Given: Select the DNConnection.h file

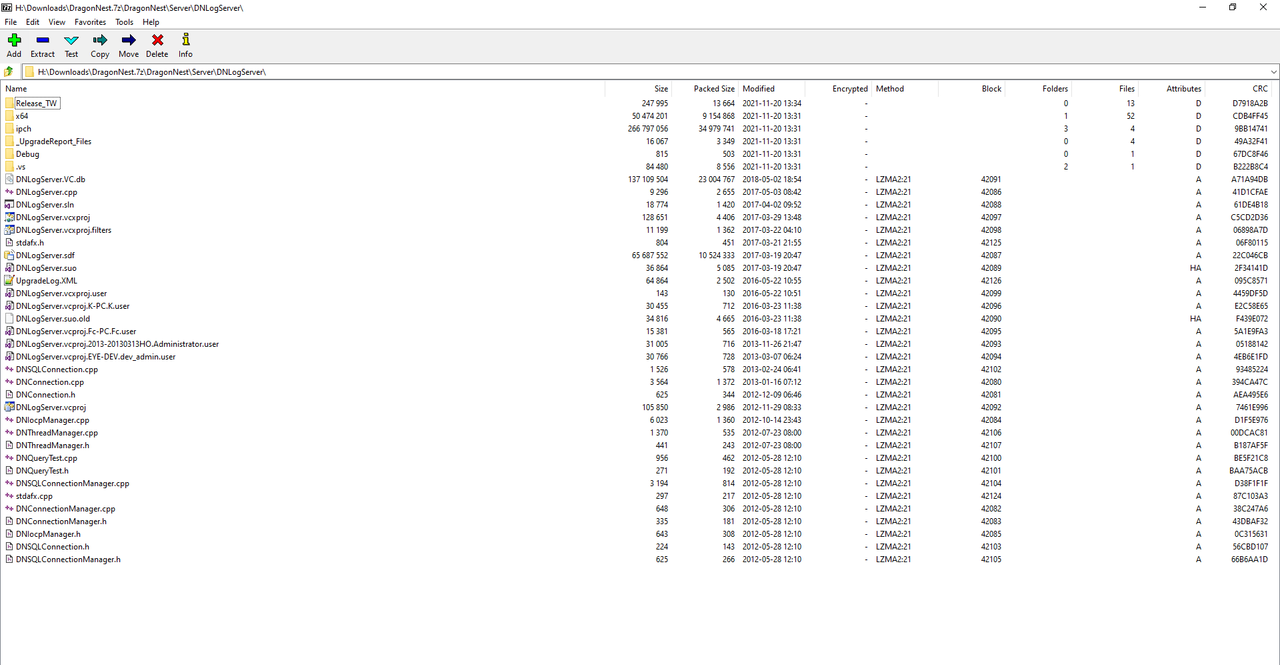Looking at the screenshot, I should 45,394.
